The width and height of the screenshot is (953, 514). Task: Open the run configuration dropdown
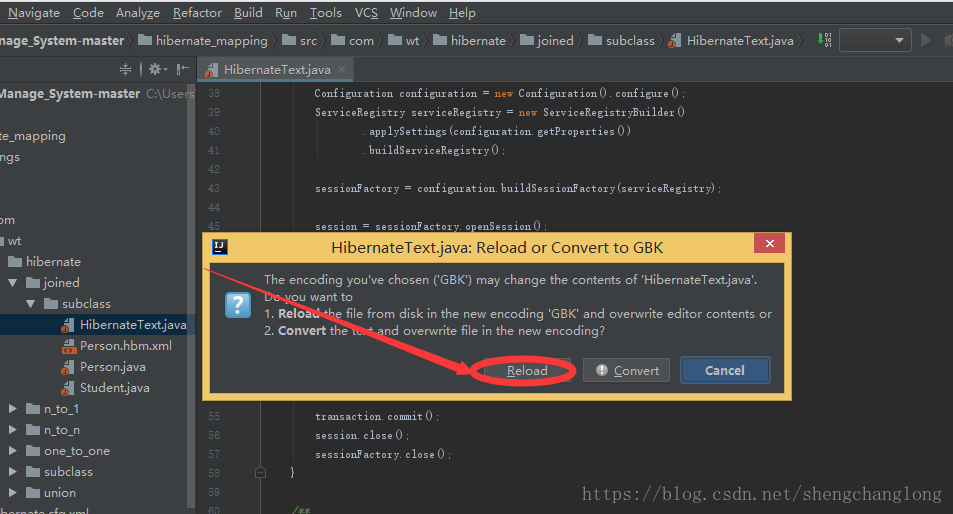(875, 40)
